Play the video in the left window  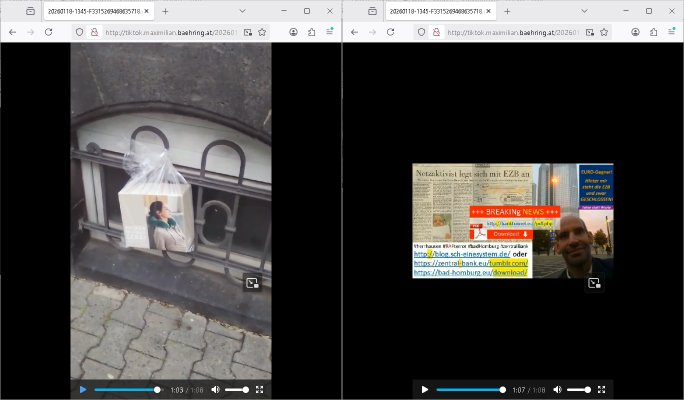[82, 389]
